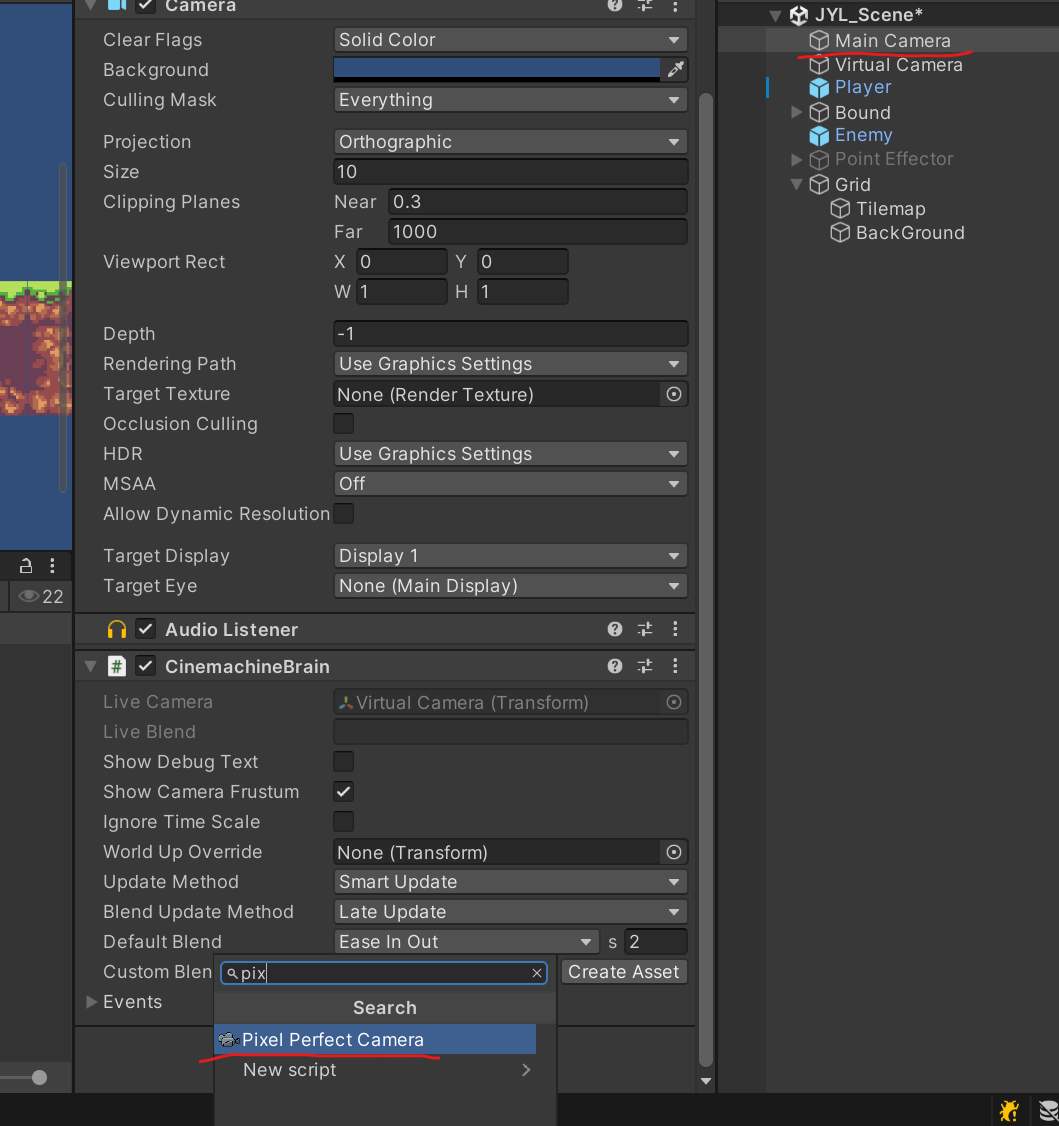
Task: Collapse the CinemachineBrain component
Action: (x=90, y=666)
